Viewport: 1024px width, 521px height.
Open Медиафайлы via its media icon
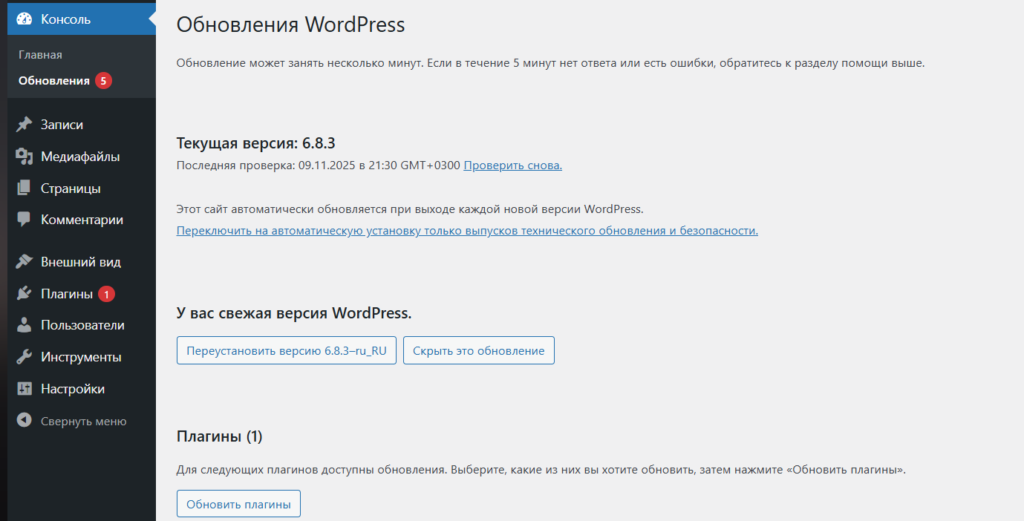pyautogui.click(x=25, y=157)
